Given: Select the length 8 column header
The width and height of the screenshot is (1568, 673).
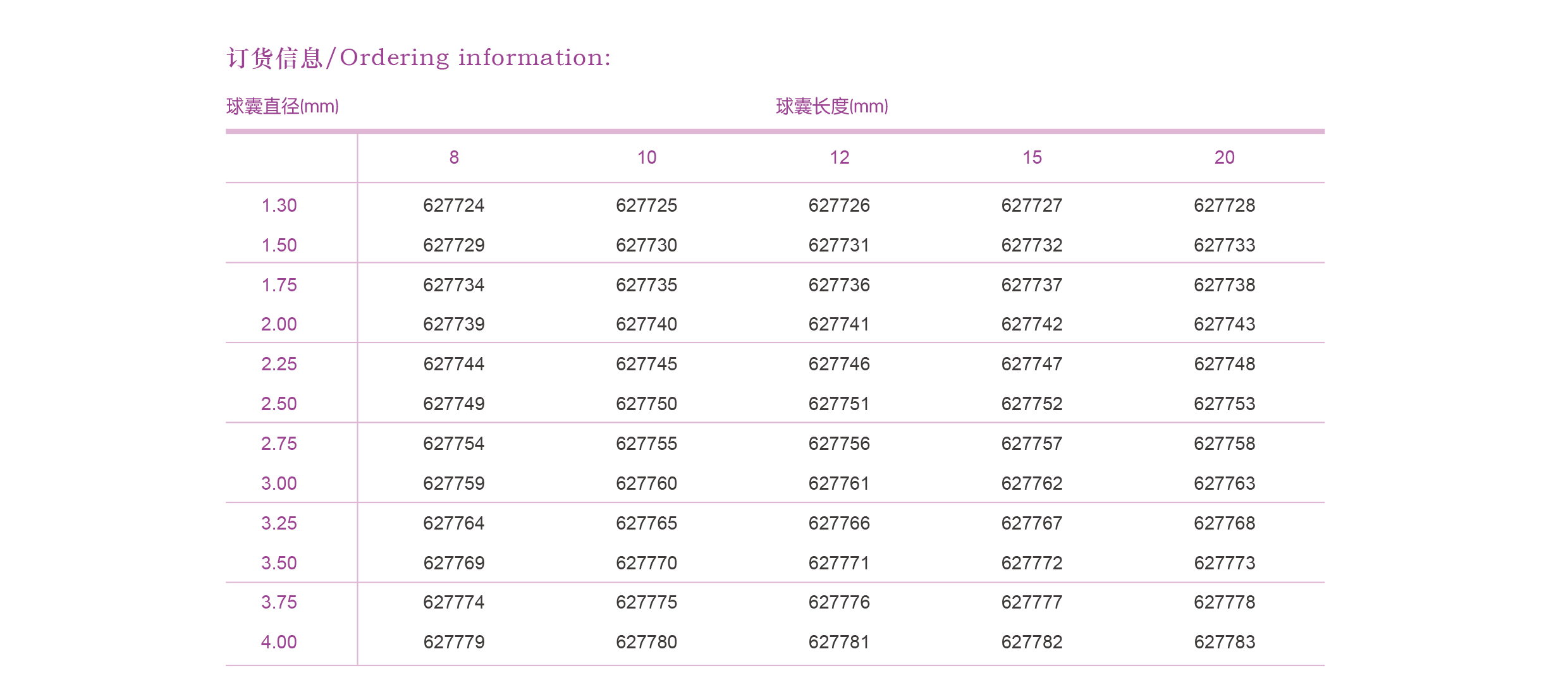Looking at the screenshot, I should (454, 157).
